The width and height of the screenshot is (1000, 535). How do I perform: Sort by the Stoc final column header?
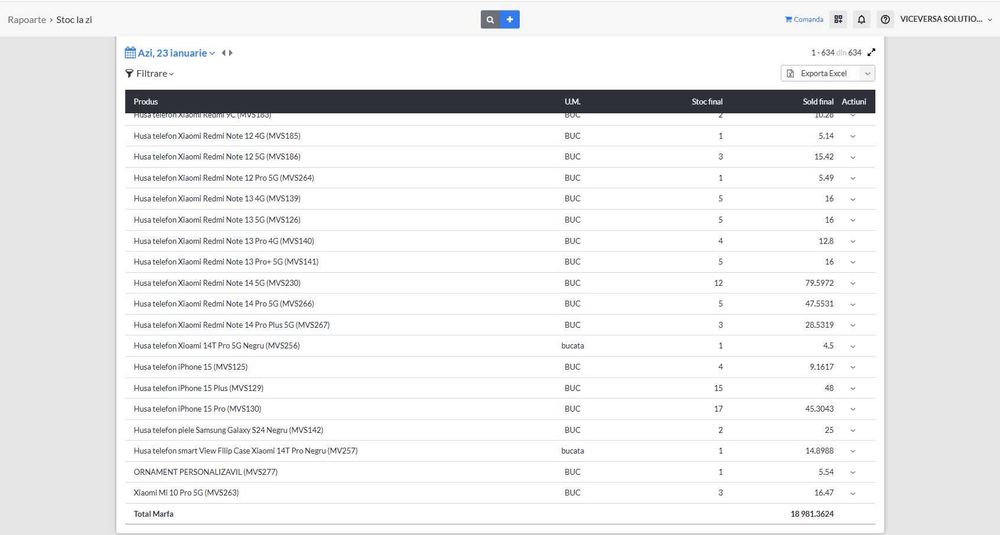707,101
